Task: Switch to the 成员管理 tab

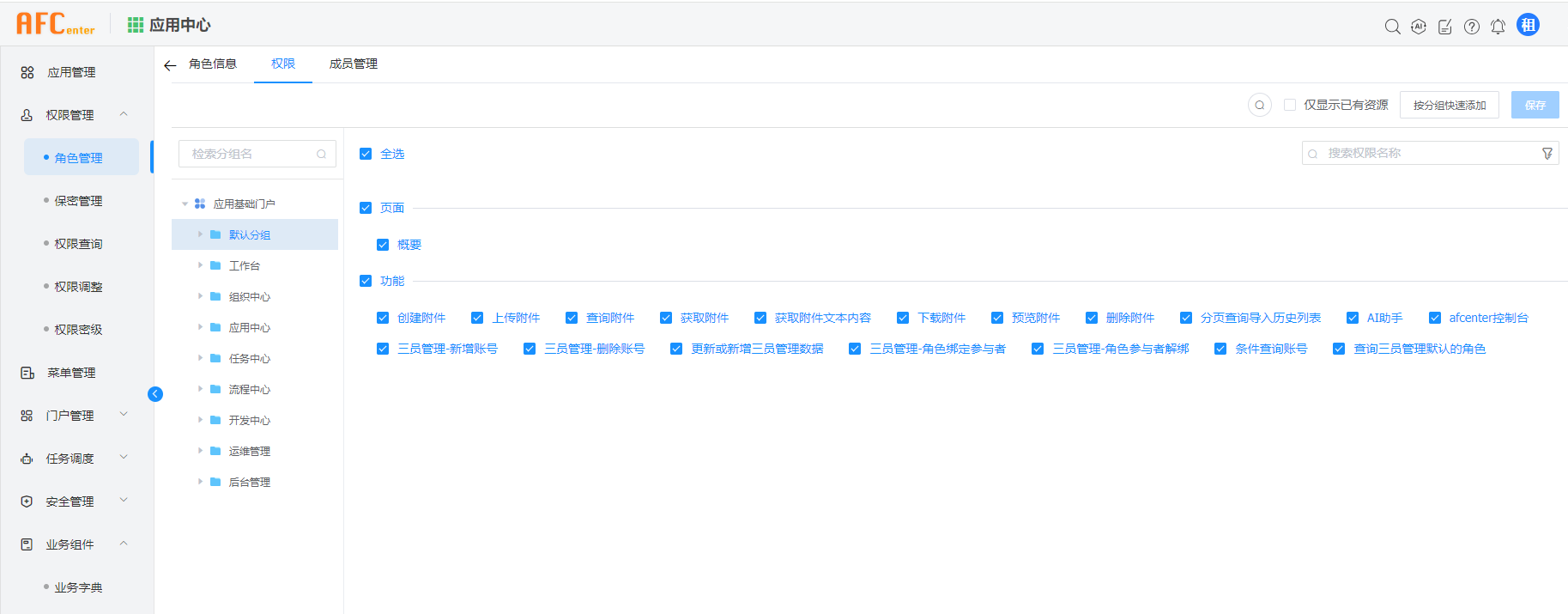Action: pos(353,64)
